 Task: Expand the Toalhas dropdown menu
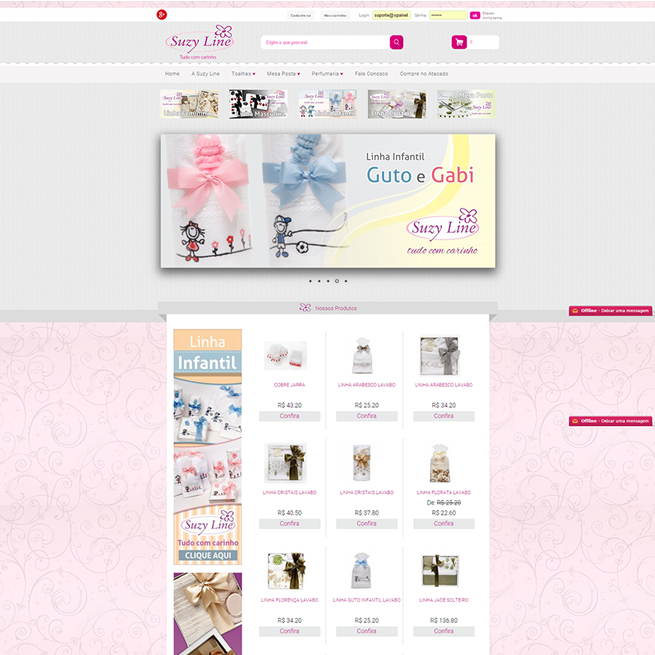(x=243, y=74)
